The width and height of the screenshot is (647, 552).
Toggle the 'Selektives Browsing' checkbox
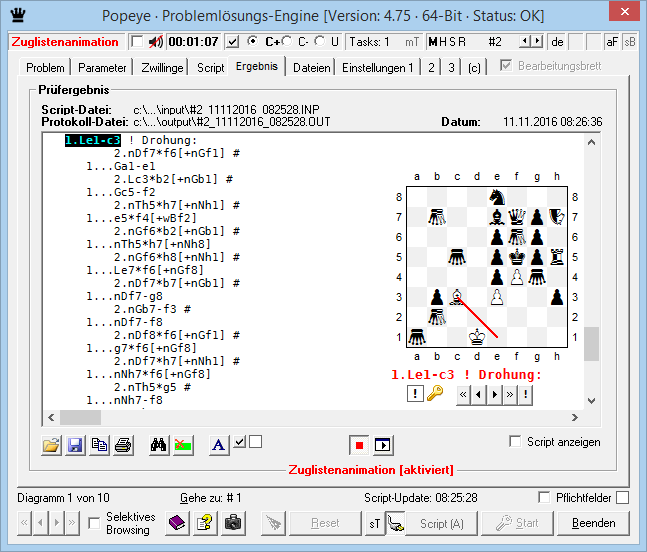[x=94, y=523]
